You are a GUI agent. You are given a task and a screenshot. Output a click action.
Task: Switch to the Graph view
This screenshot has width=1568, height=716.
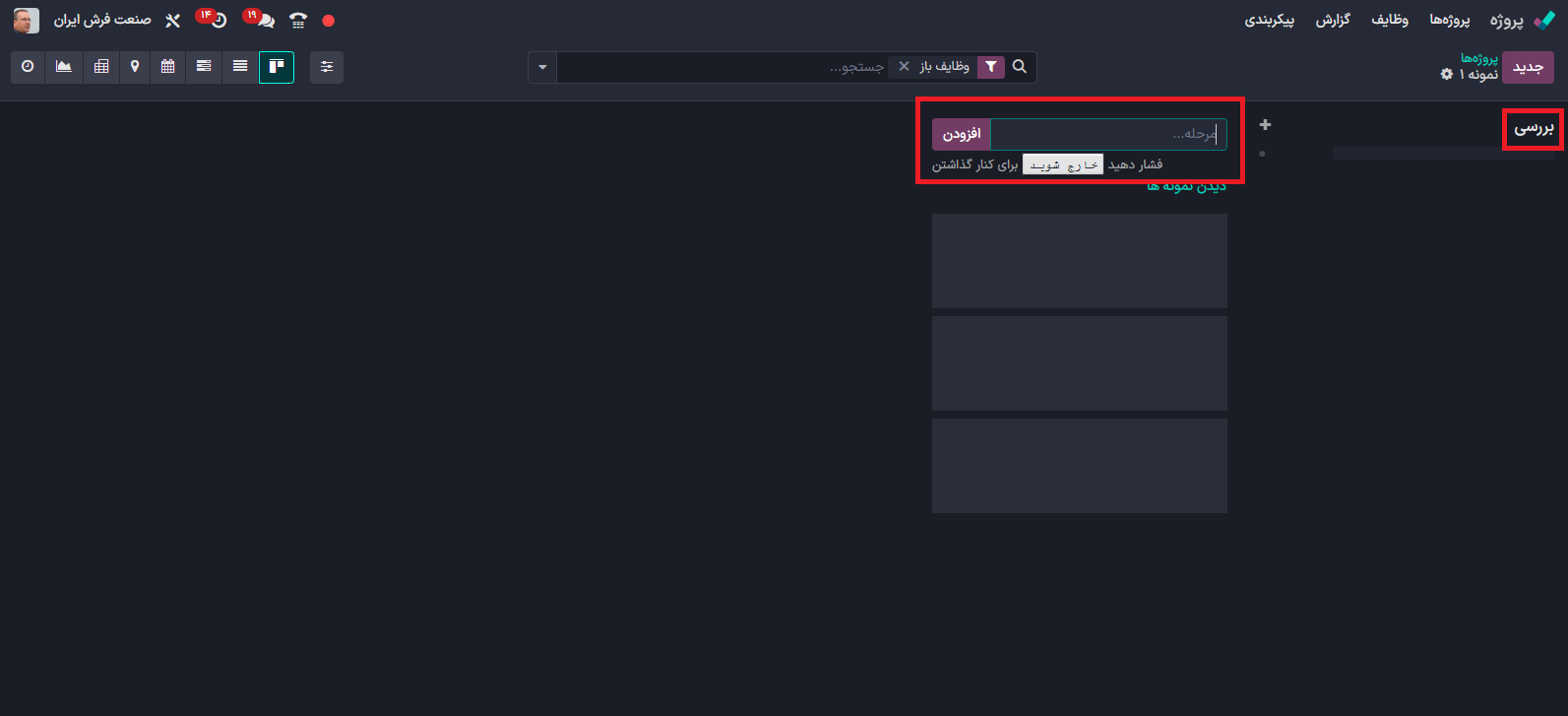click(64, 67)
